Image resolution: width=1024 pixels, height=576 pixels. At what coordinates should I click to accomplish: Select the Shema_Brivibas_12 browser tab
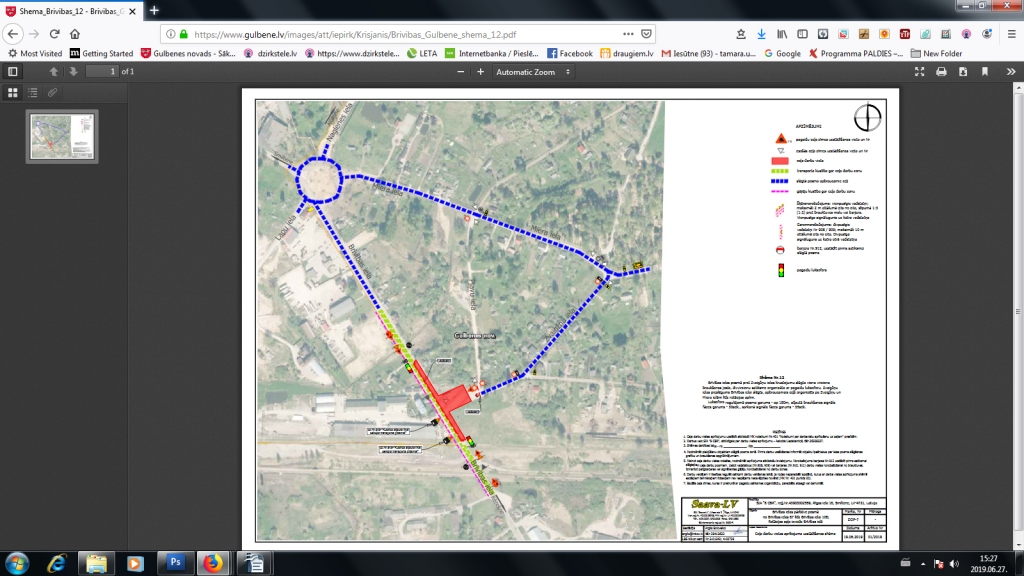pyautogui.click(x=70, y=10)
